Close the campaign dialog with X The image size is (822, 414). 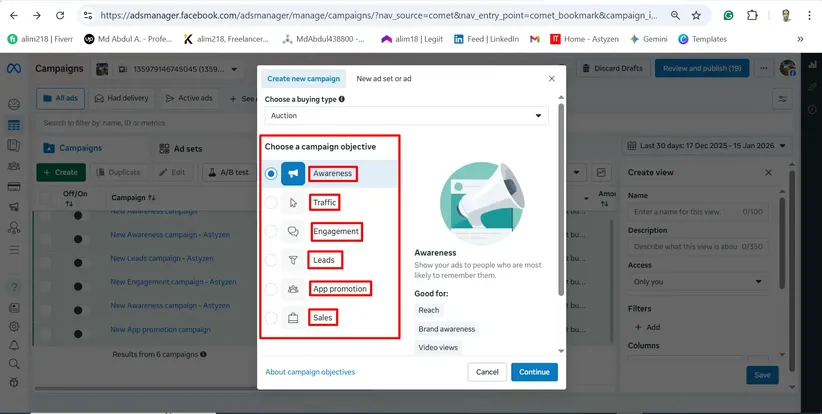pyautogui.click(x=551, y=78)
